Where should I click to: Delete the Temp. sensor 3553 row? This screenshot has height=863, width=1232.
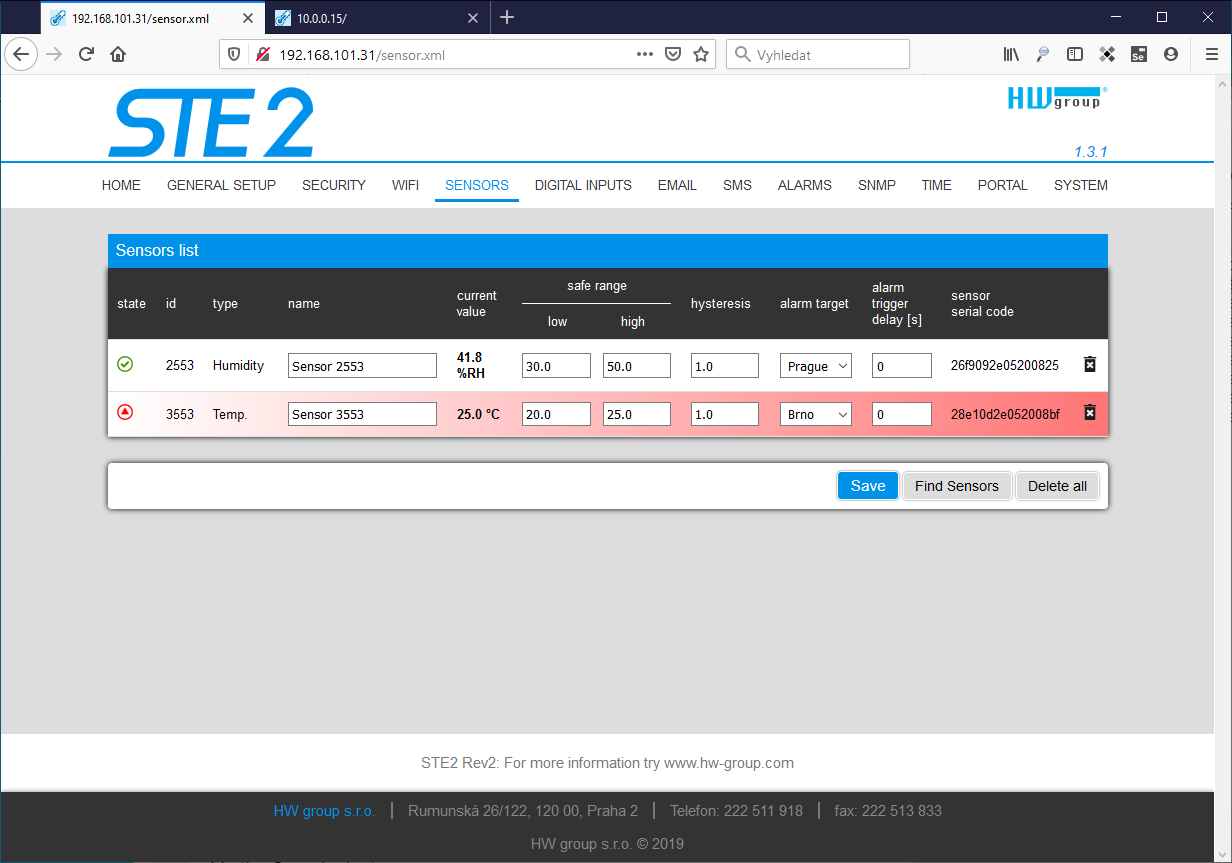[x=1090, y=412]
